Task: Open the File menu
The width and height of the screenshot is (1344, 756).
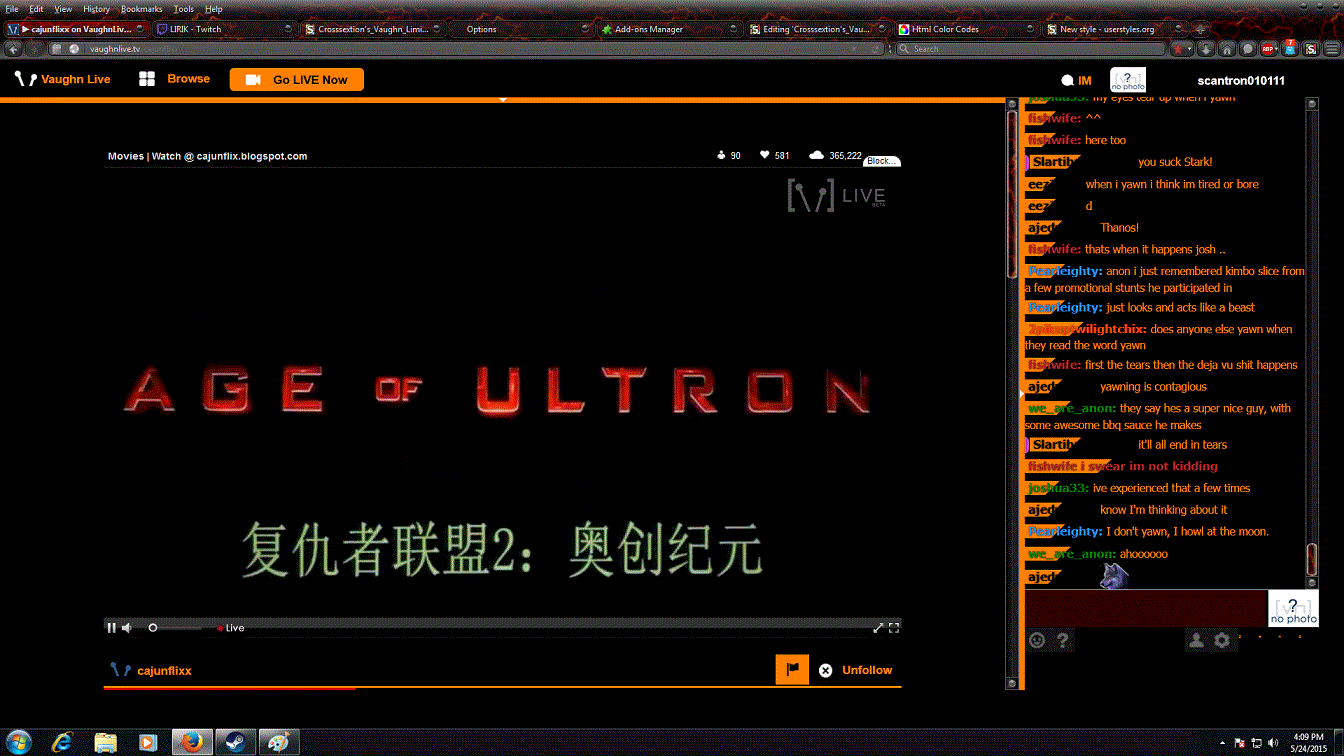Action: click(x=12, y=9)
